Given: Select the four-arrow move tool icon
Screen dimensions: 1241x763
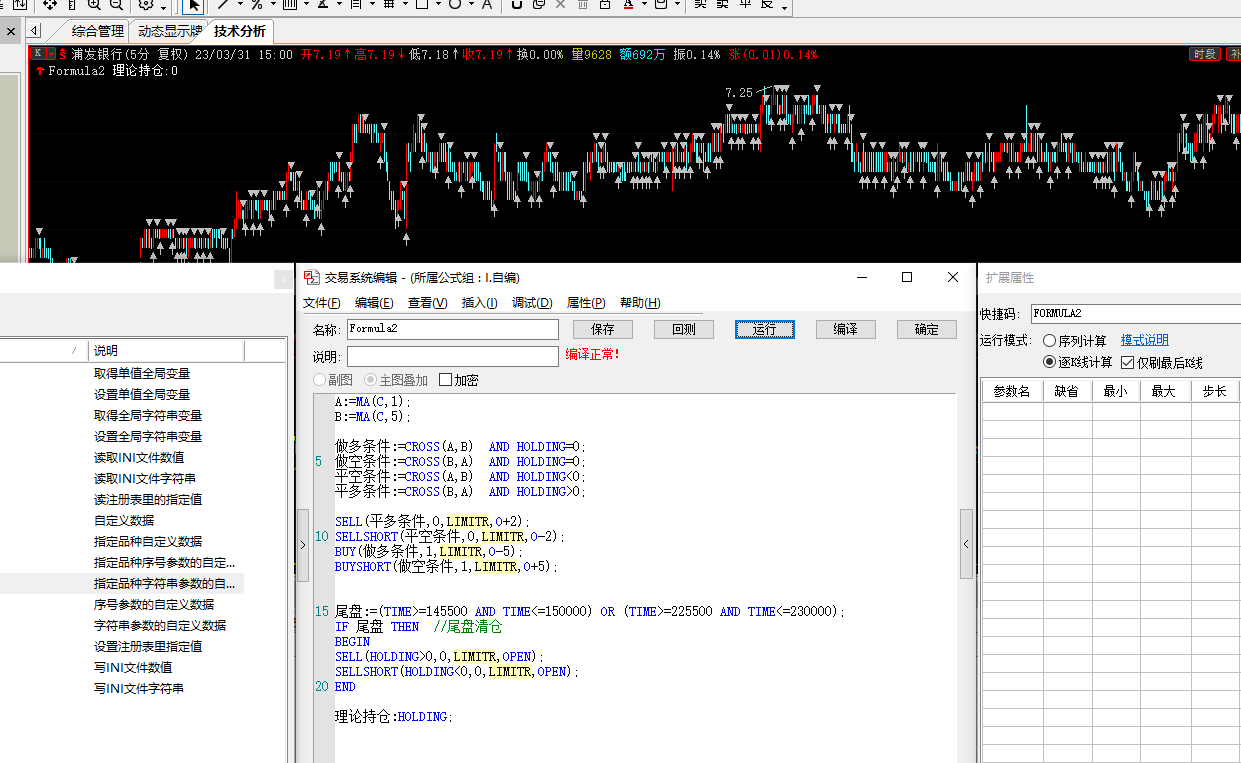Looking at the screenshot, I should click(x=49, y=5).
